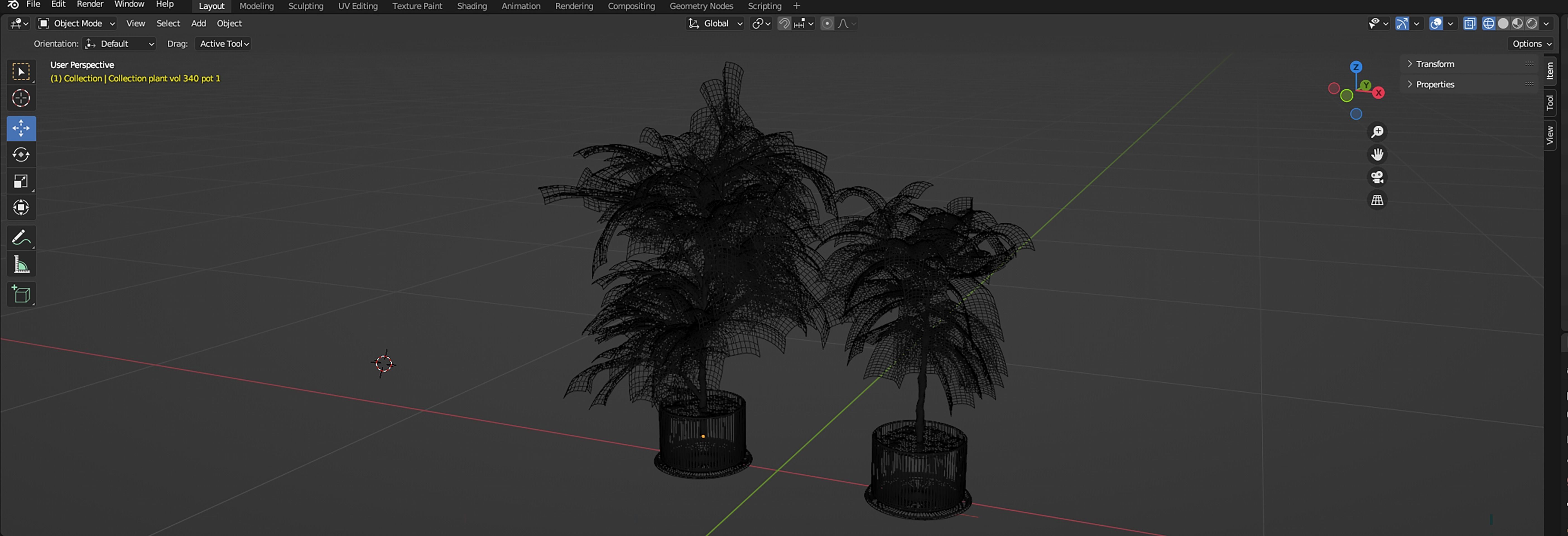Open the Orientation Default dropdown
Screen dimensions: 1568x536
click(x=120, y=44)
